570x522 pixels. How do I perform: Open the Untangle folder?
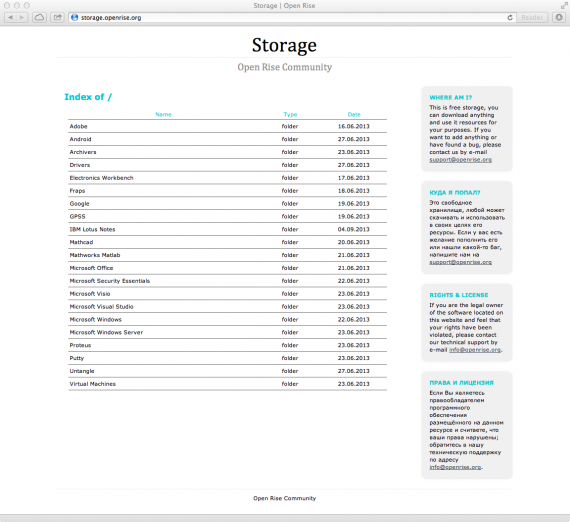pyautogui.click(x=82, y=371)
